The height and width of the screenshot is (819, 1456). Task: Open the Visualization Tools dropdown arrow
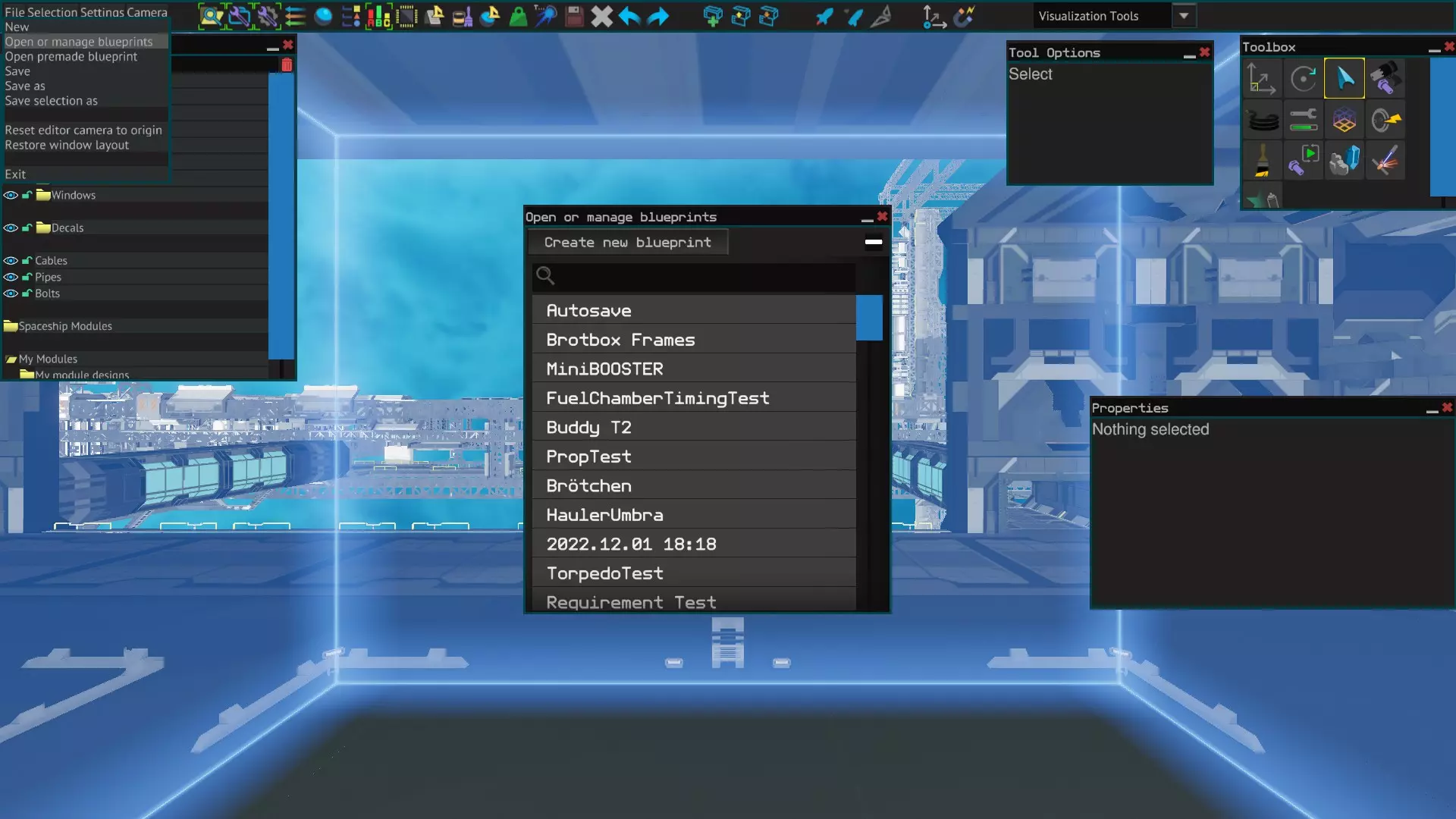point(1183,16)
